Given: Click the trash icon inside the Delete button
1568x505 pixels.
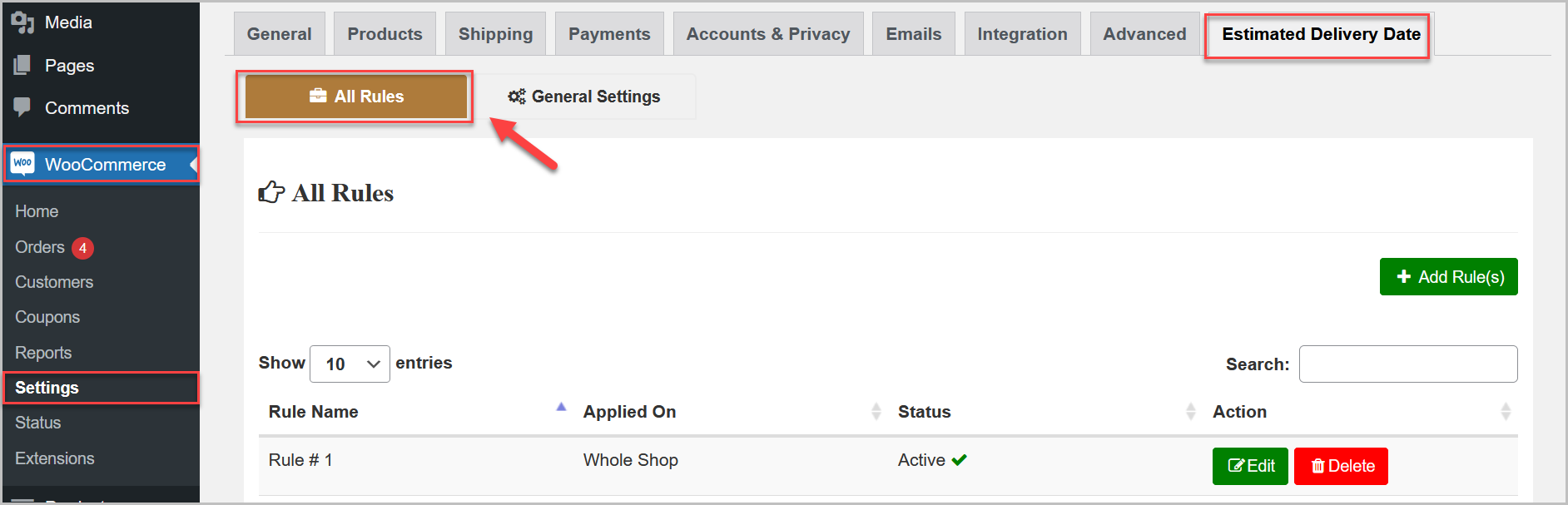Looking at the screenshot, I should point(1318,466).
